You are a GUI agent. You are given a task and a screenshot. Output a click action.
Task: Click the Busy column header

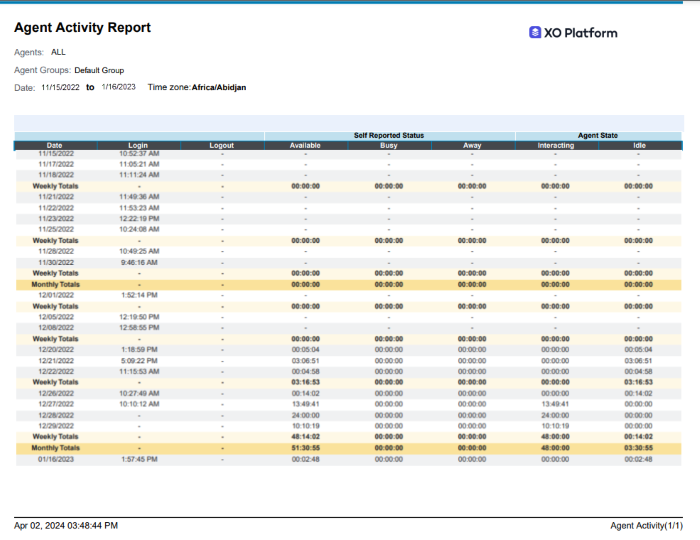388,146
